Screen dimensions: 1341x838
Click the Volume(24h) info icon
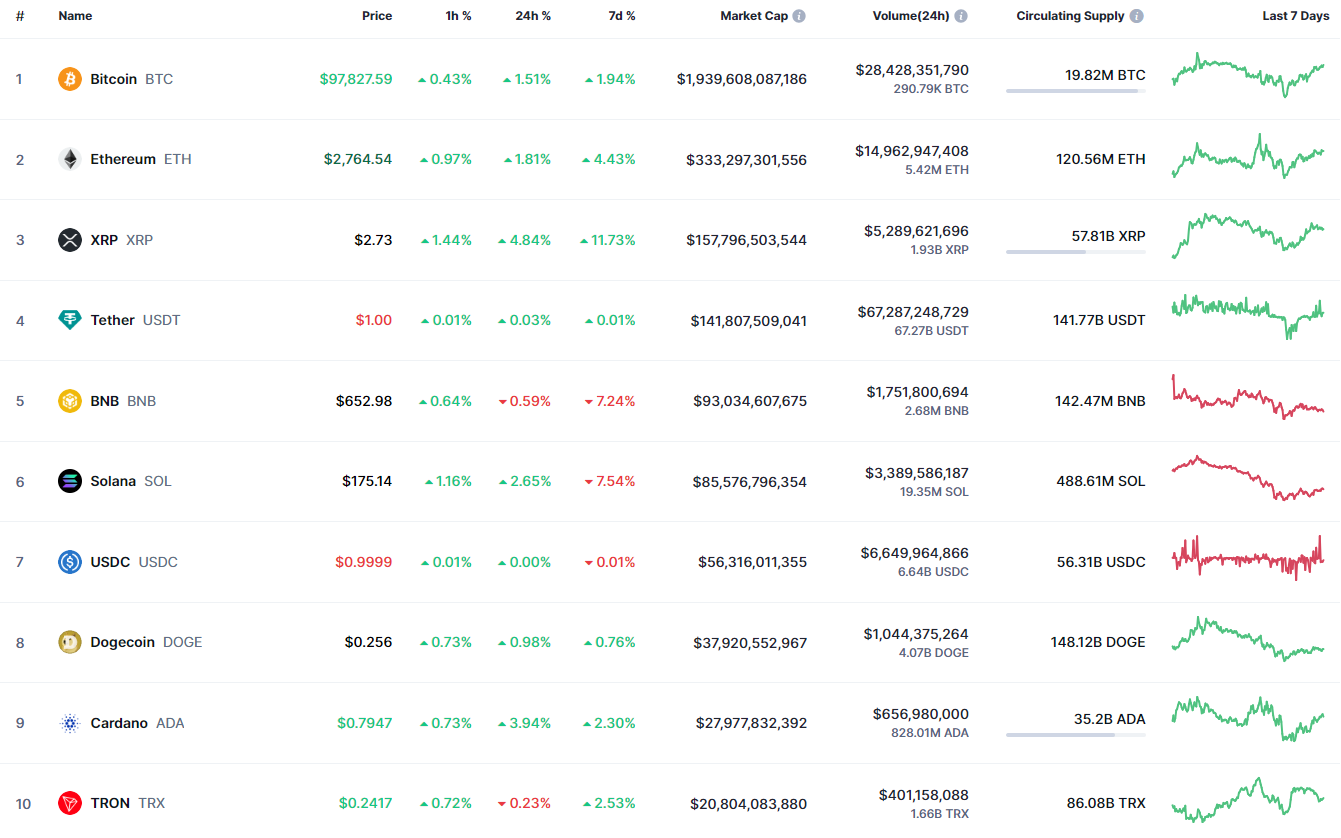pos(961,16)
